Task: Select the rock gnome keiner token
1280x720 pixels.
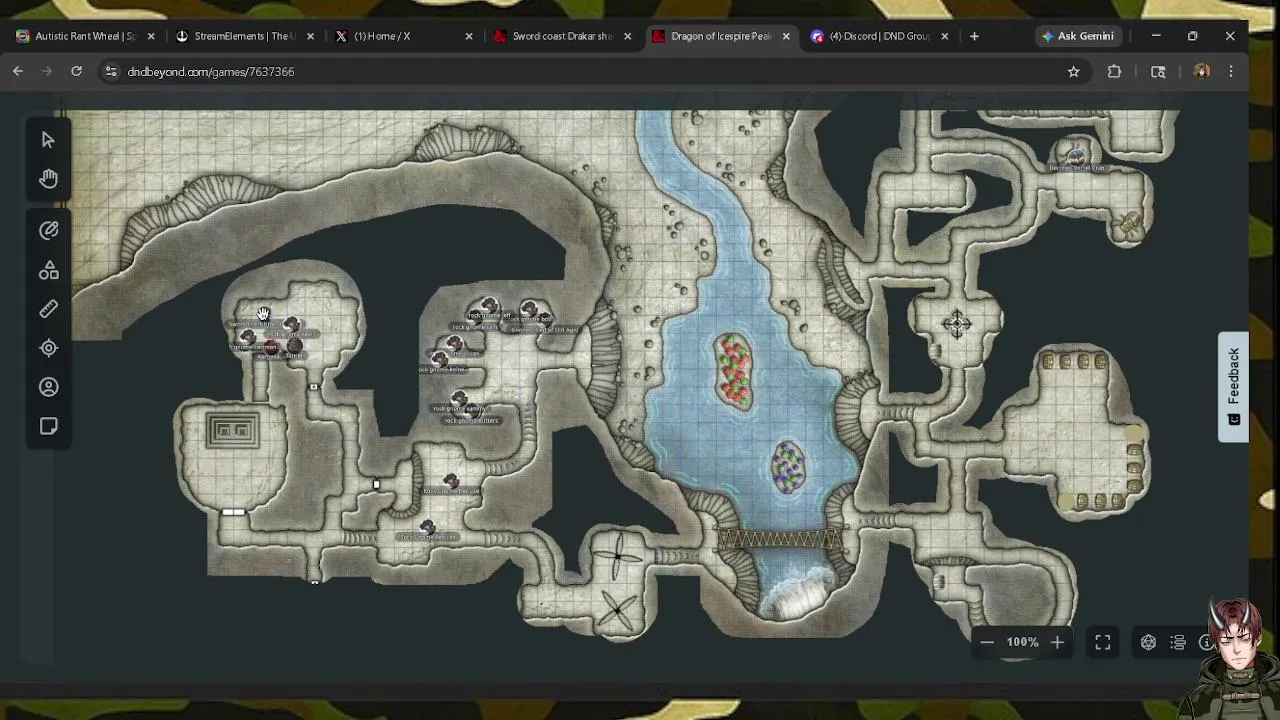Action: click(x=439, y=359)
